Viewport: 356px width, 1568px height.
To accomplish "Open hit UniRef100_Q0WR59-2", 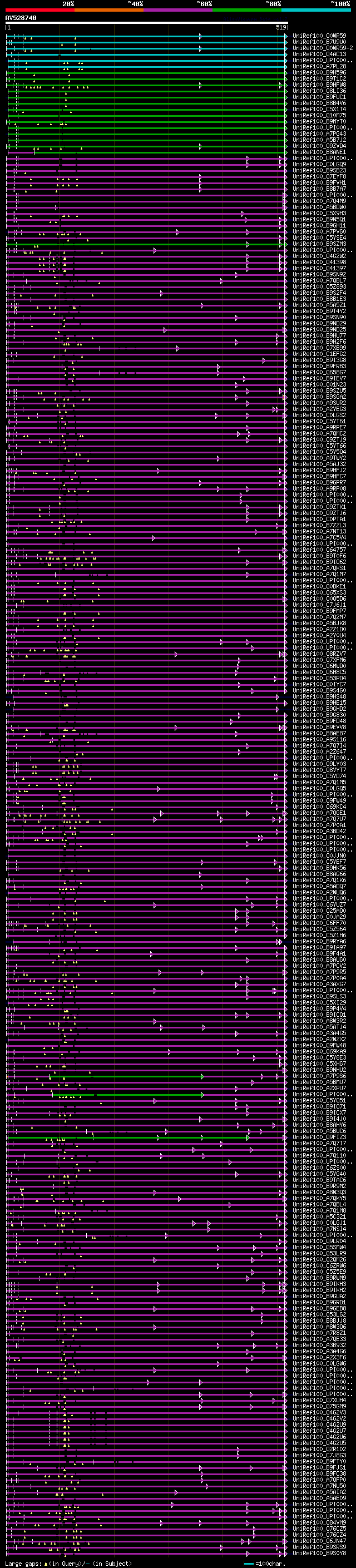I will [323, 48].
